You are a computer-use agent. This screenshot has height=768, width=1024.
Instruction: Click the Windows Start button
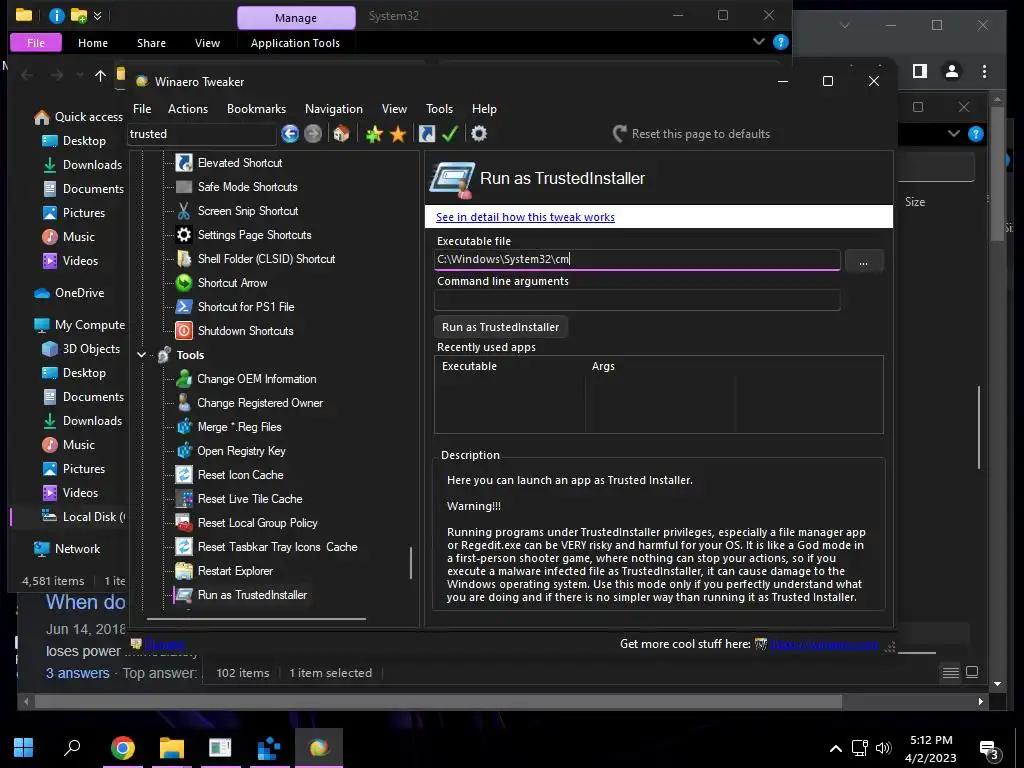tap(24, 748)
